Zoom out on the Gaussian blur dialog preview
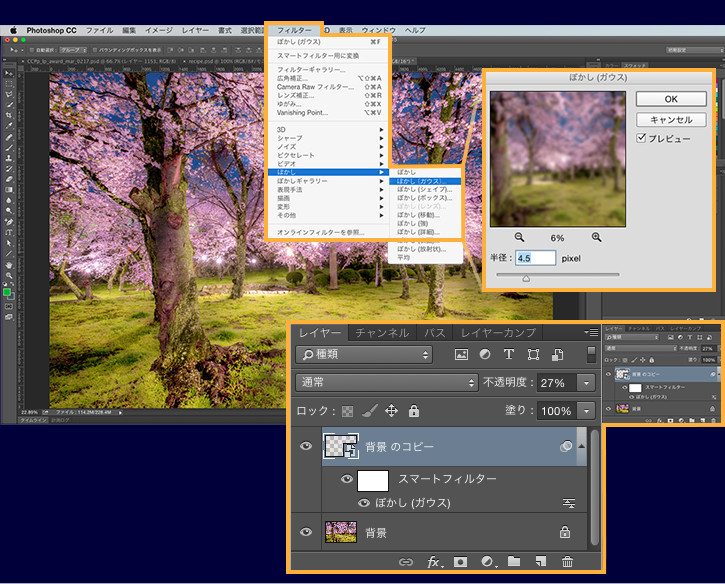725x584 pixels. (519, 237)
